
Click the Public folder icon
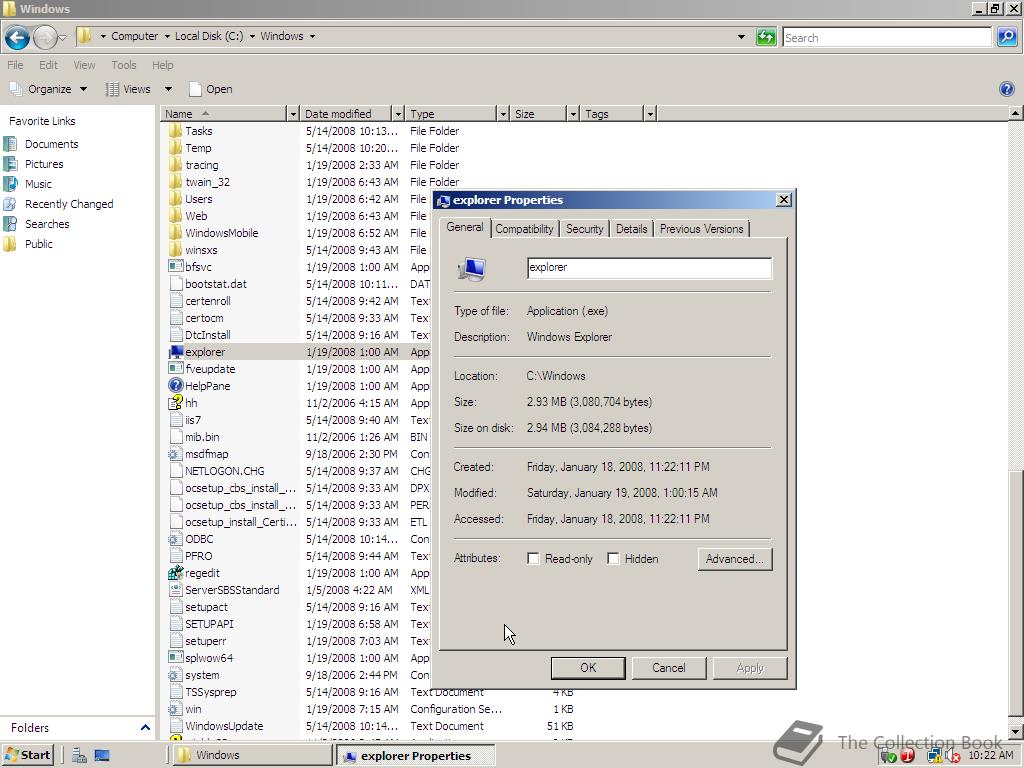[10, 244]
